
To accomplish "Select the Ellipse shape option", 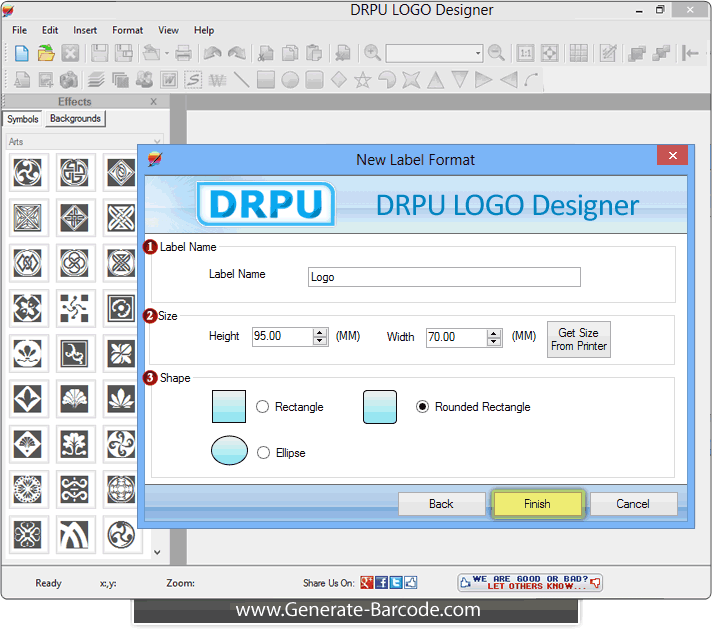I will (263, 453).
